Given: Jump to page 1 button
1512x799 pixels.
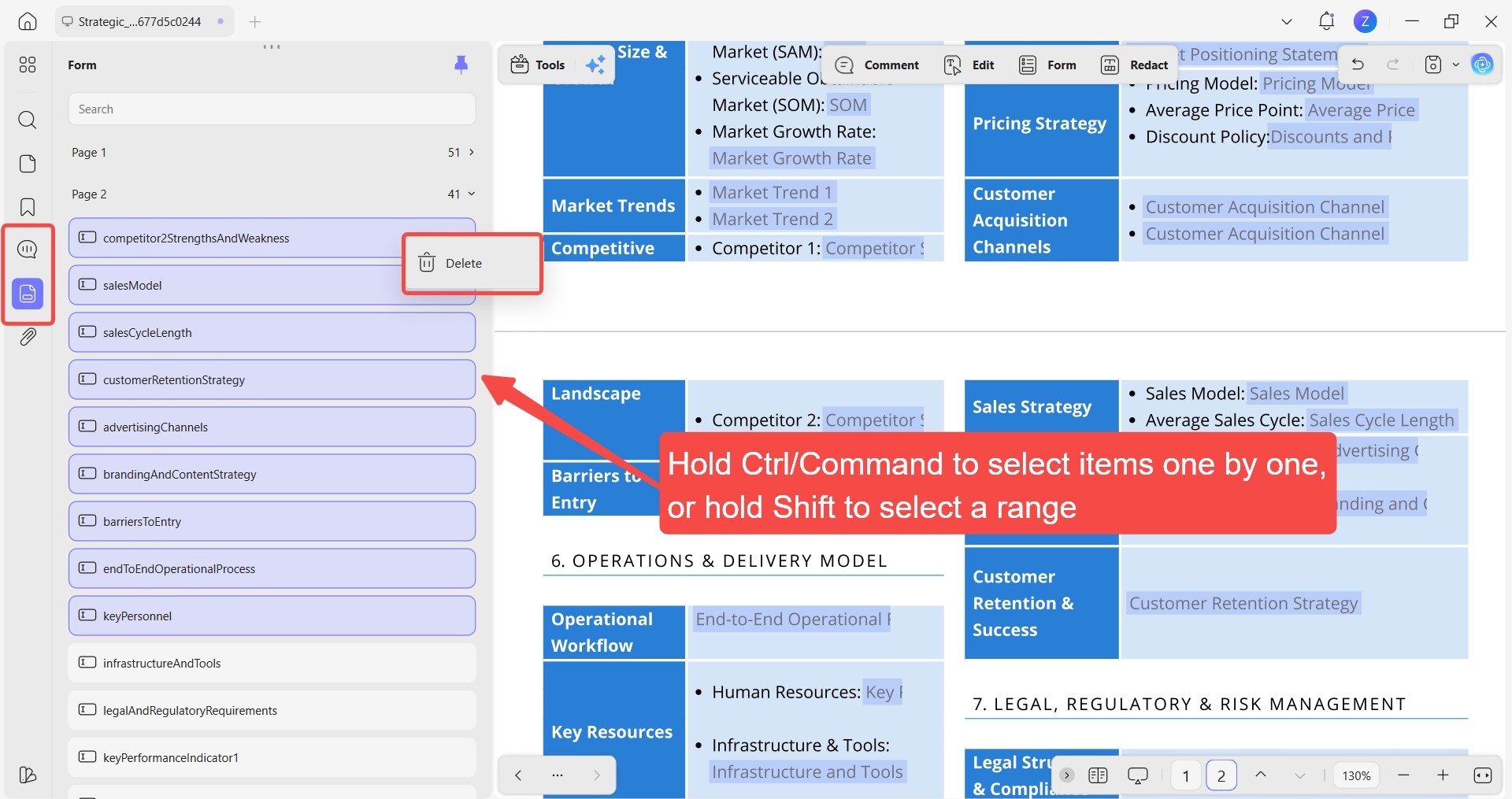Looking at the screenshot, I should point(1185,775).
